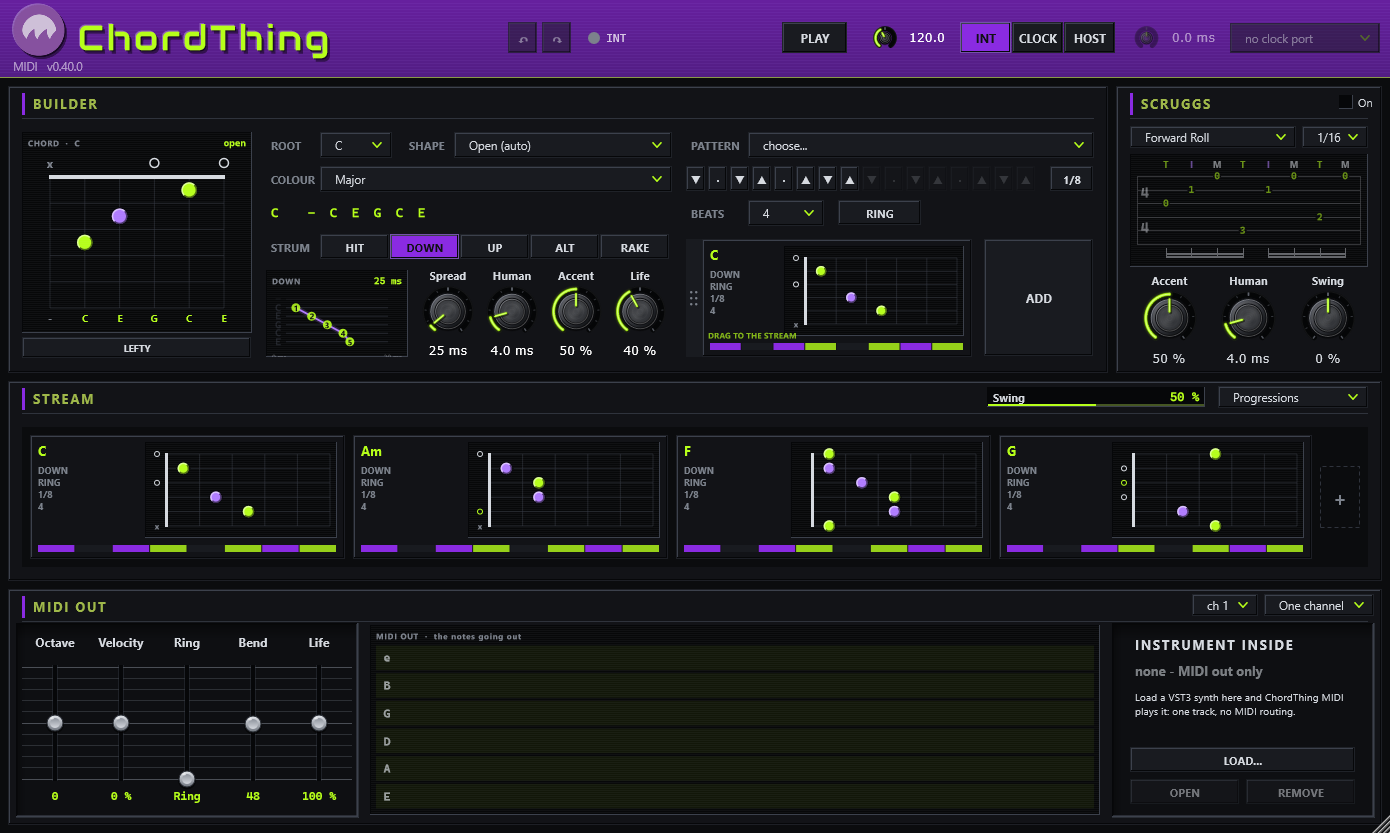Screen dimensions: 1390x833
Task: Open the PATTERN choose... dropdown
Action: click(x=921, y=146)
